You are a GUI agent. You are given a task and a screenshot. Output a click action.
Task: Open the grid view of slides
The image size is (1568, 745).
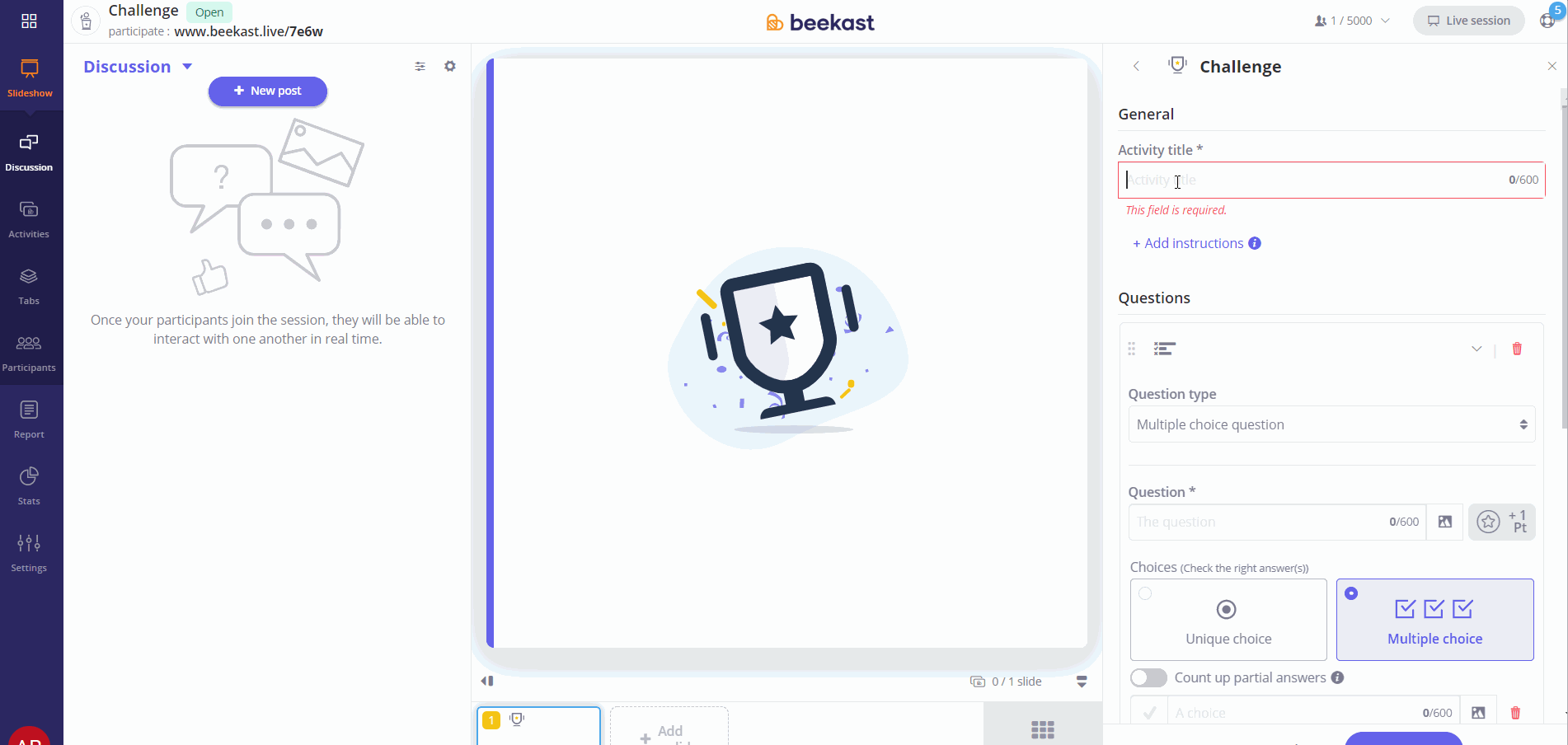pos(1043,729)
